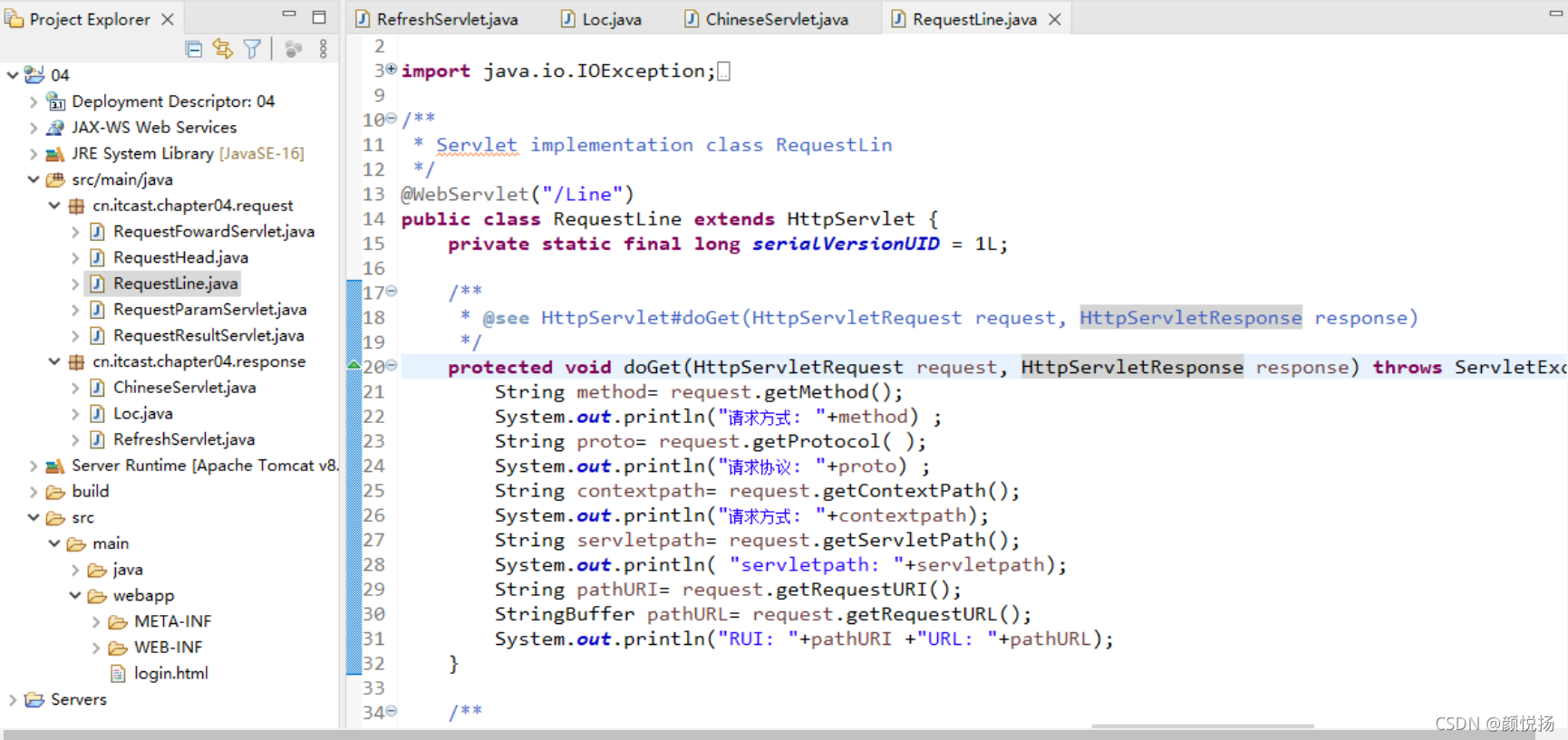Expand the Servers project
This screenshot has height=740, width=1568.
pyautogui.click(x=13, y=699)
